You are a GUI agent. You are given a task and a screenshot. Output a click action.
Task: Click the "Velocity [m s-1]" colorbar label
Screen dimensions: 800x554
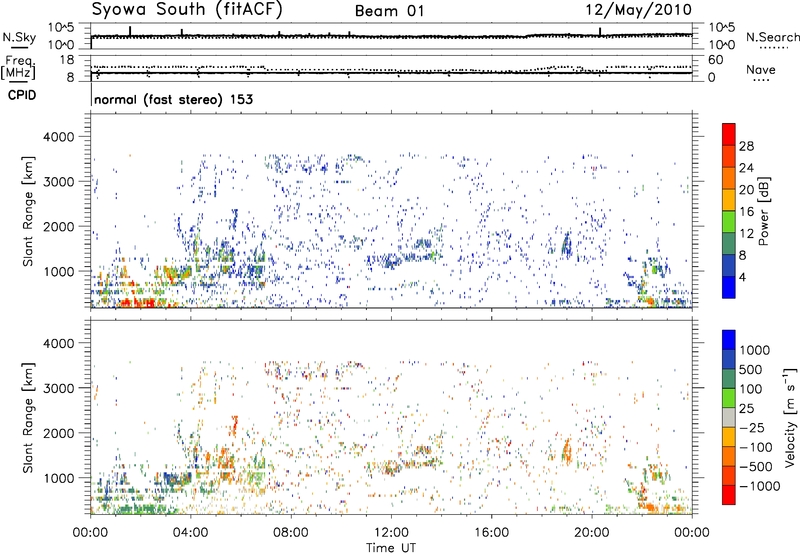[789, 417]
